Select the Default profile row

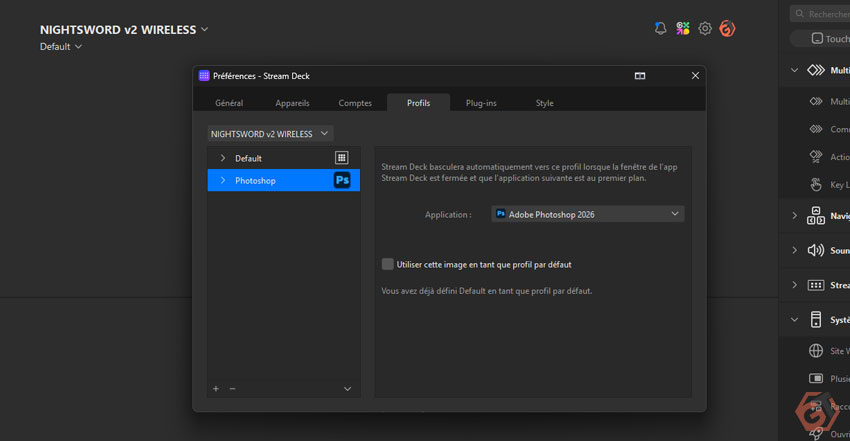tap(284, 158)
